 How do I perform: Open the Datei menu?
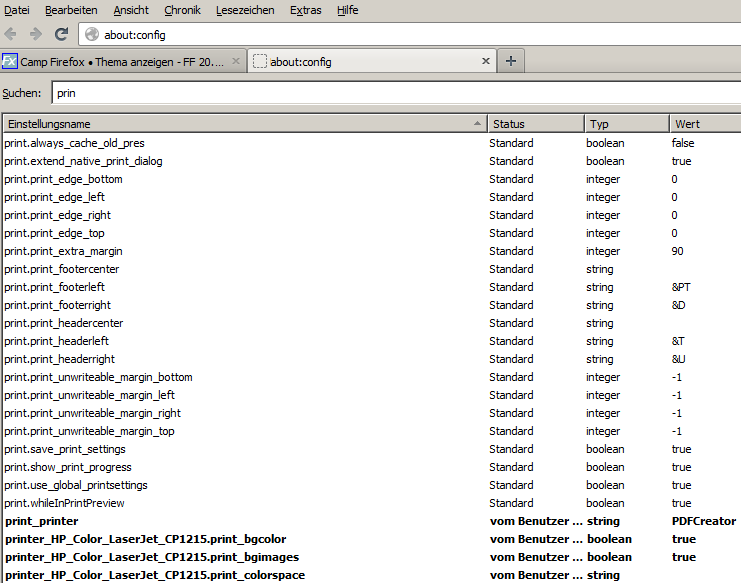point(17,10)
